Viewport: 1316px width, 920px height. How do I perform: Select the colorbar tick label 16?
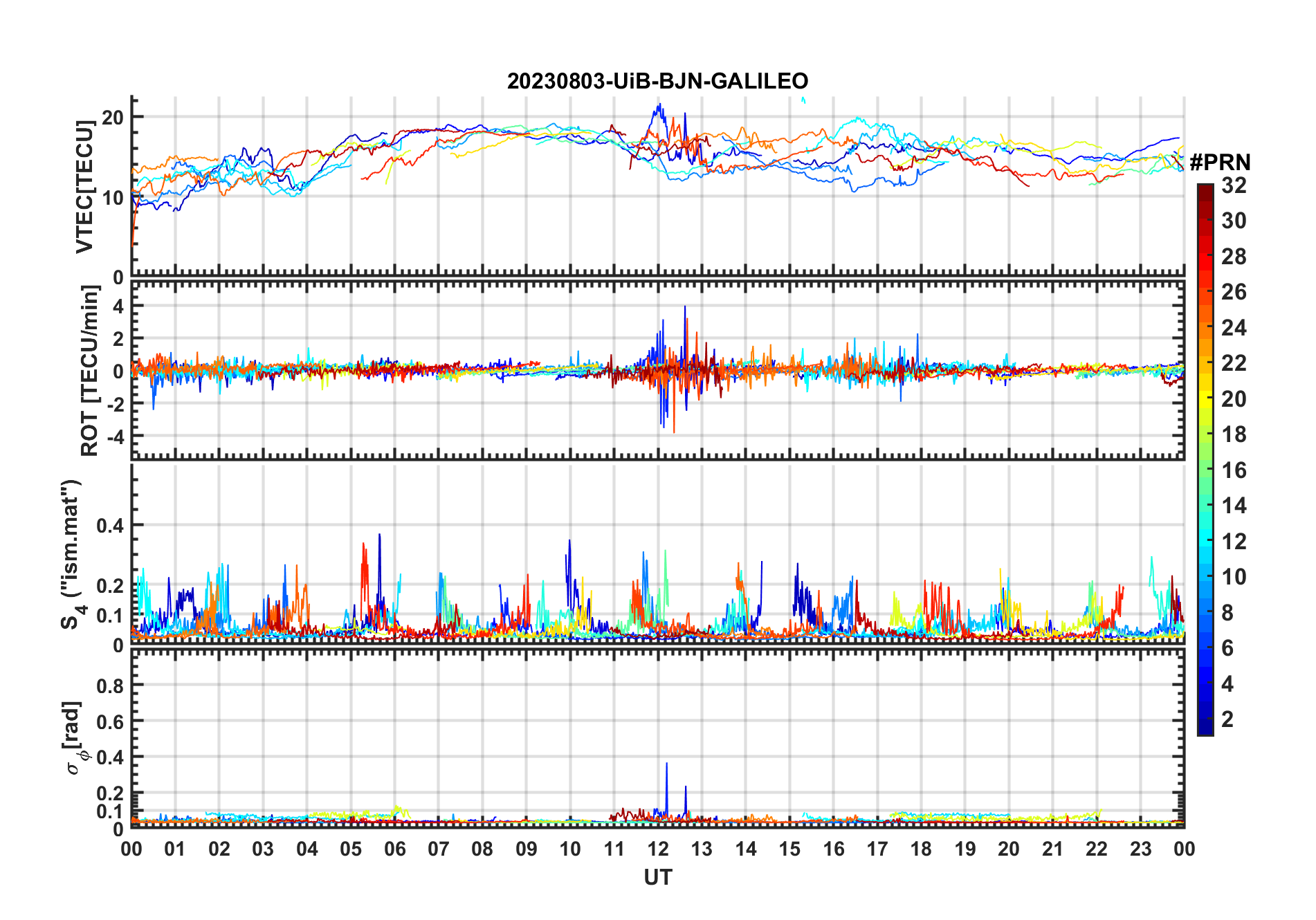pyautogui.click(x=1234, y=470)
